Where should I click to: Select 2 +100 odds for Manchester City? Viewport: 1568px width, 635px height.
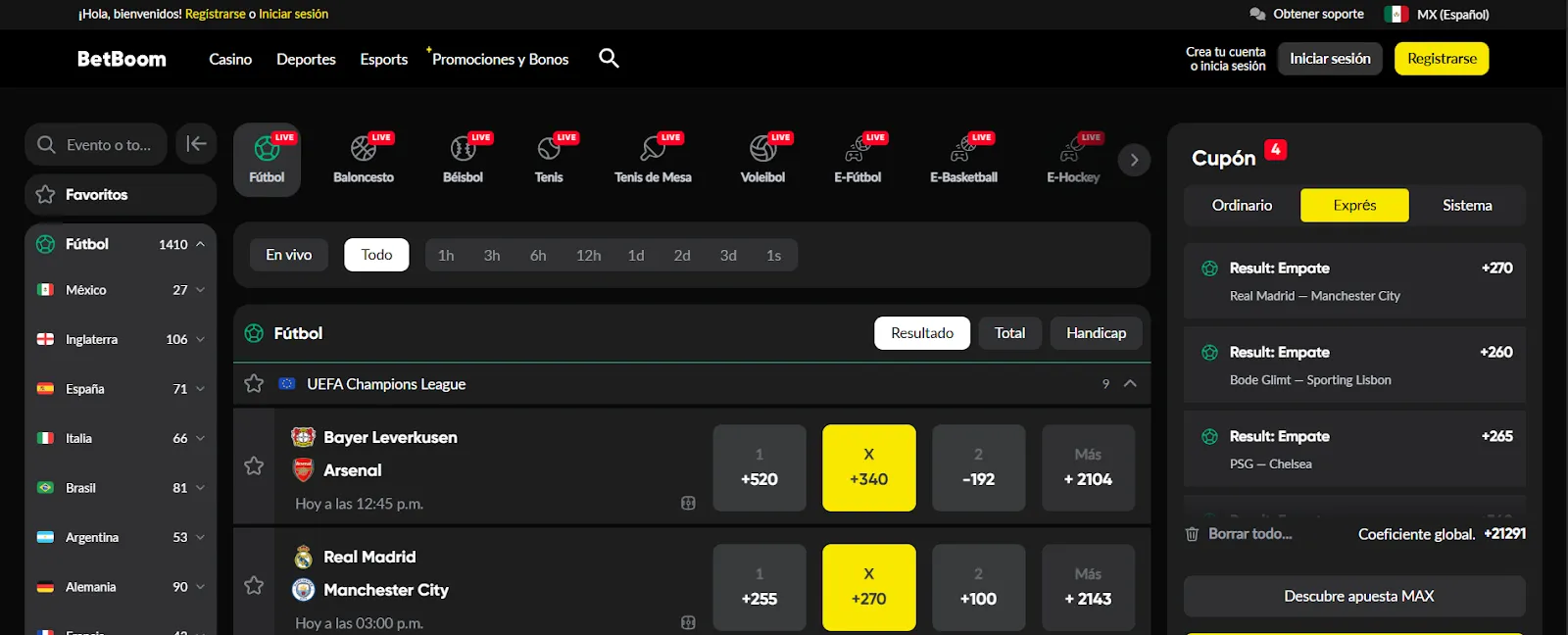point(979,587)
